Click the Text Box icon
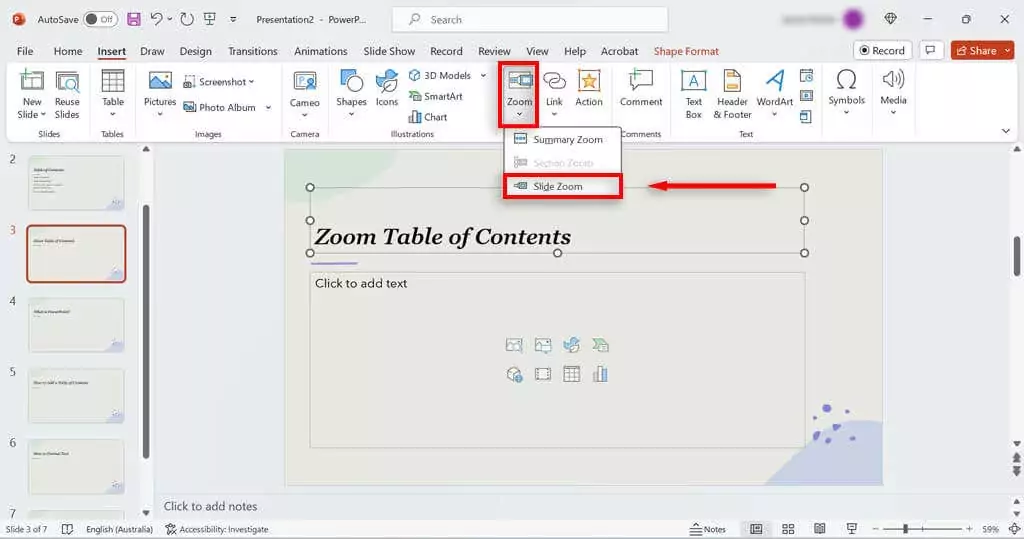Viewport: 1024px width, 539px height. point(693,82)
